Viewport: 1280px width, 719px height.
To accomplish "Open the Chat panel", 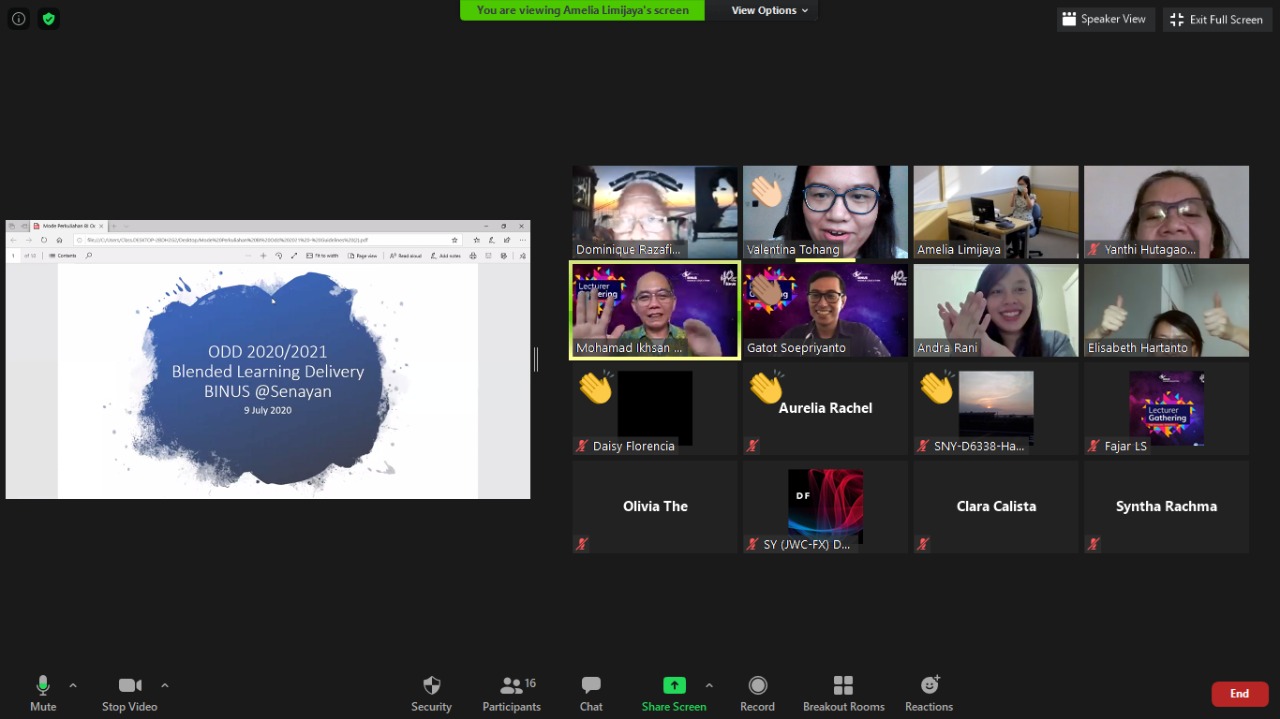I will (591, 692).
